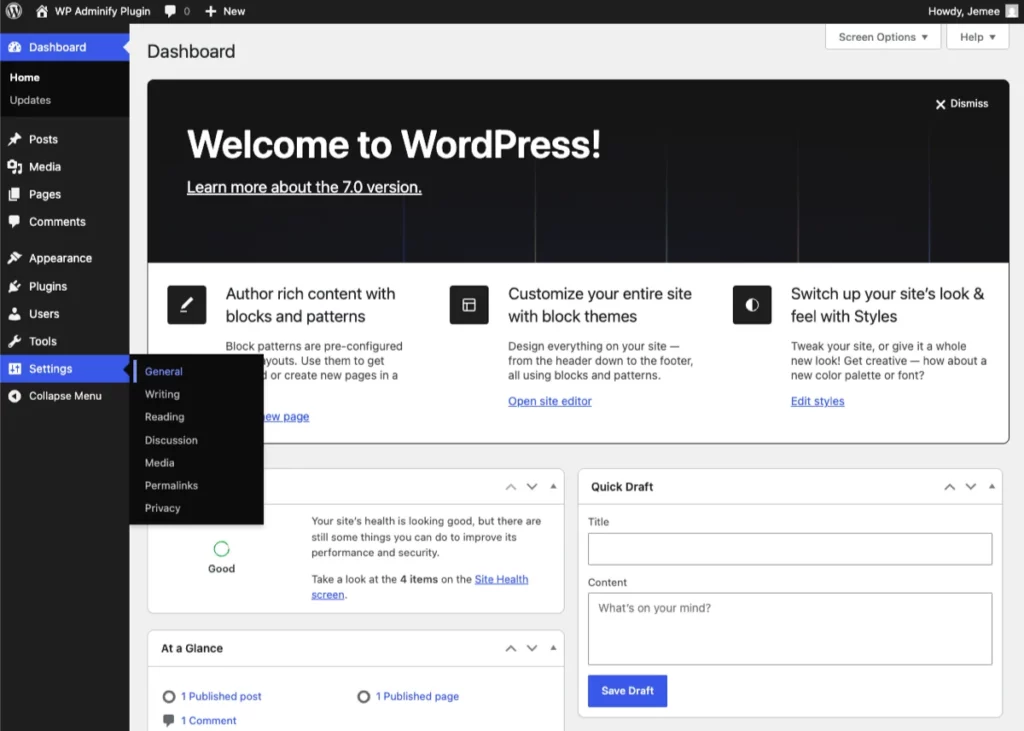The height and width of the screenshot is (731, 1024).
Task: Move Site Health panel down arrow
Action: pyautogui.click(x=532, y=487)
